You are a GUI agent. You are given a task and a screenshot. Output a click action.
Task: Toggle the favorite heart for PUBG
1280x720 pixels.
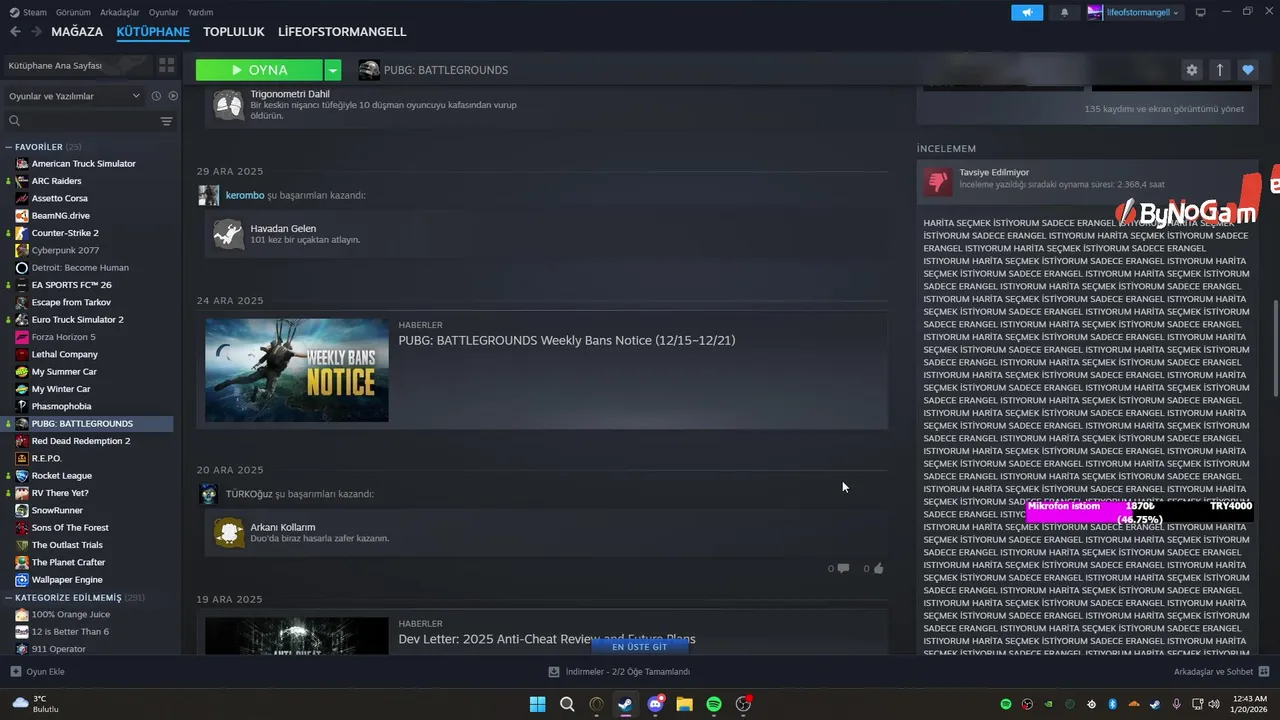[x=1248, y=70]
